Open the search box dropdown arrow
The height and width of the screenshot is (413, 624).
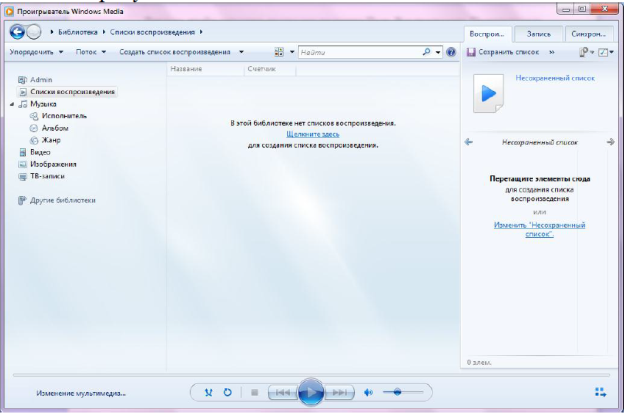click(x=438, y=52)
